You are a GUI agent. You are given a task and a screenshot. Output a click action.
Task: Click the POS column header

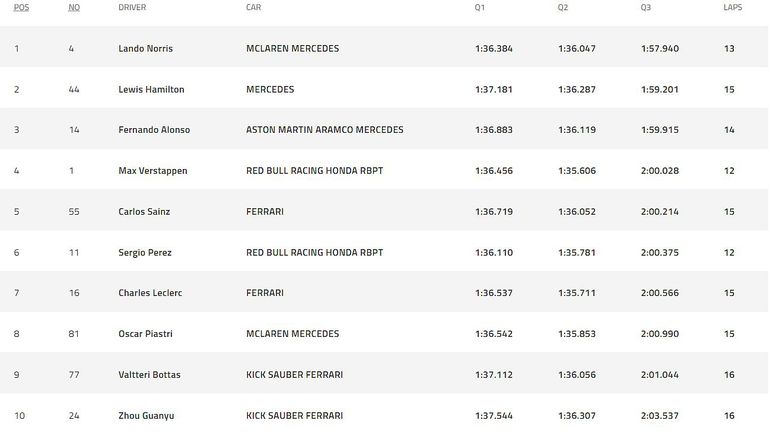tap(21, 7)
